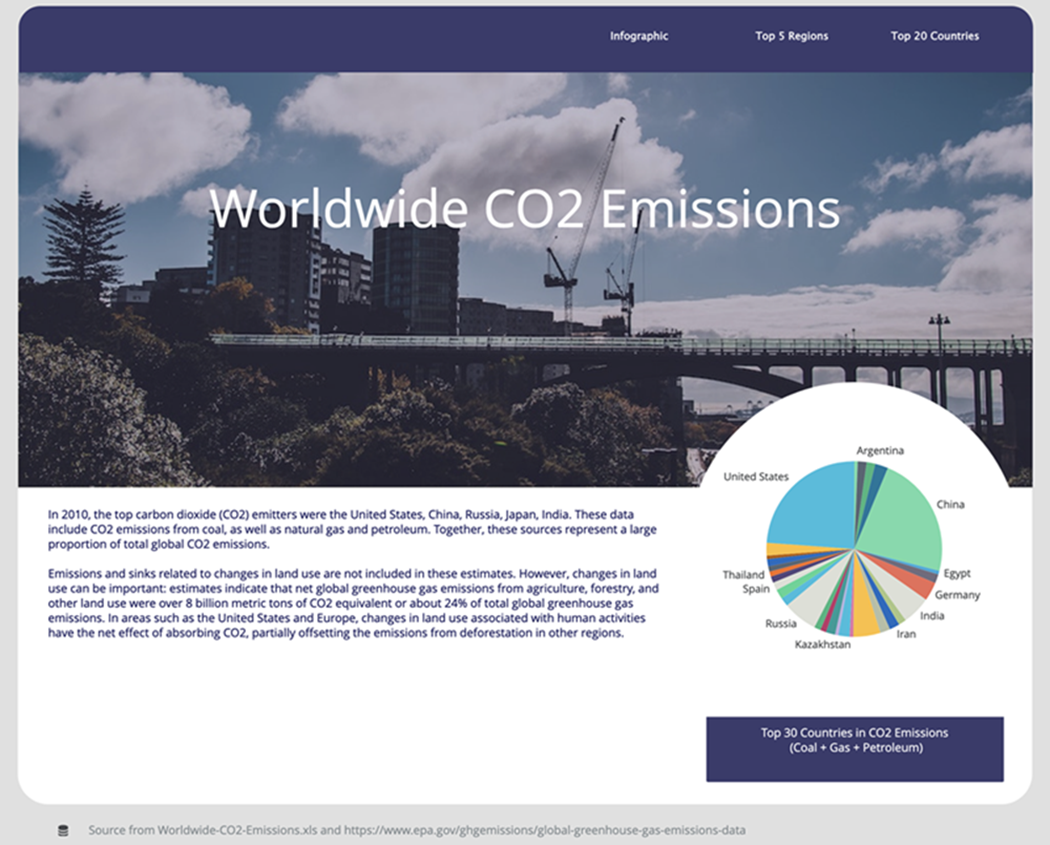Viewport: 1050px width, 845px height.
Task: Click the Argentina label above the pie
Action: pos(879,451)
